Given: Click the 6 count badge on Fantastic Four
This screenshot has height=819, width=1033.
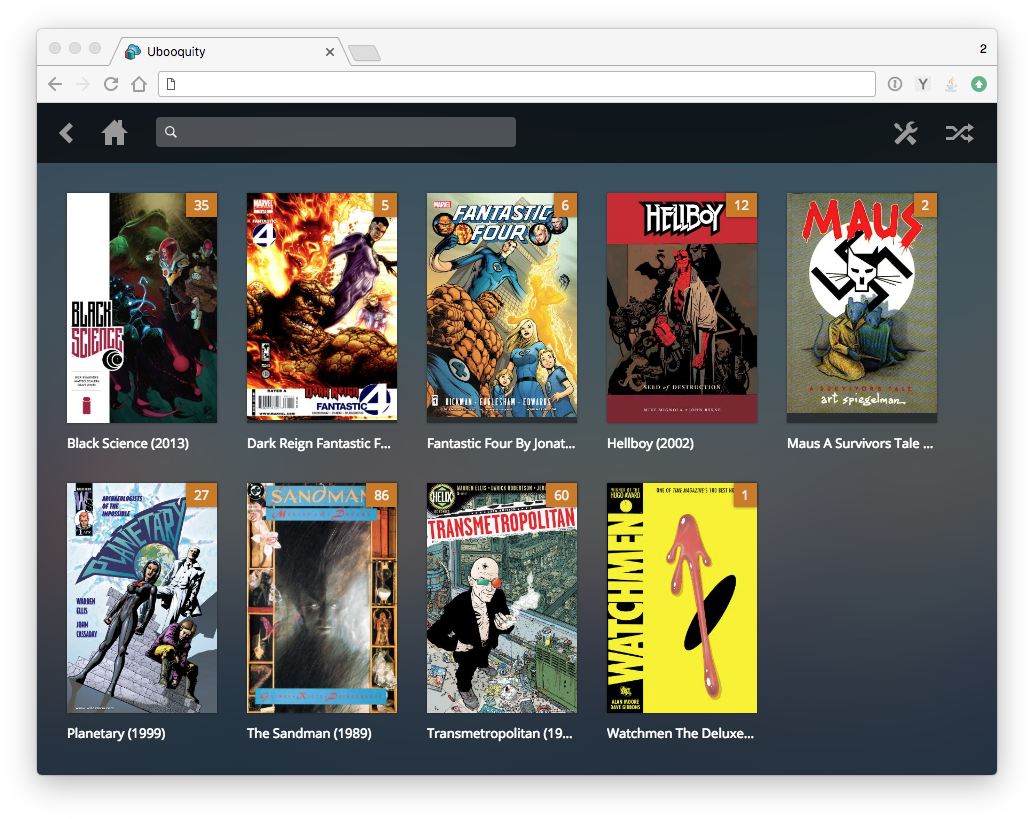Looking at the screenshot, I should click(x=565, y=205).
